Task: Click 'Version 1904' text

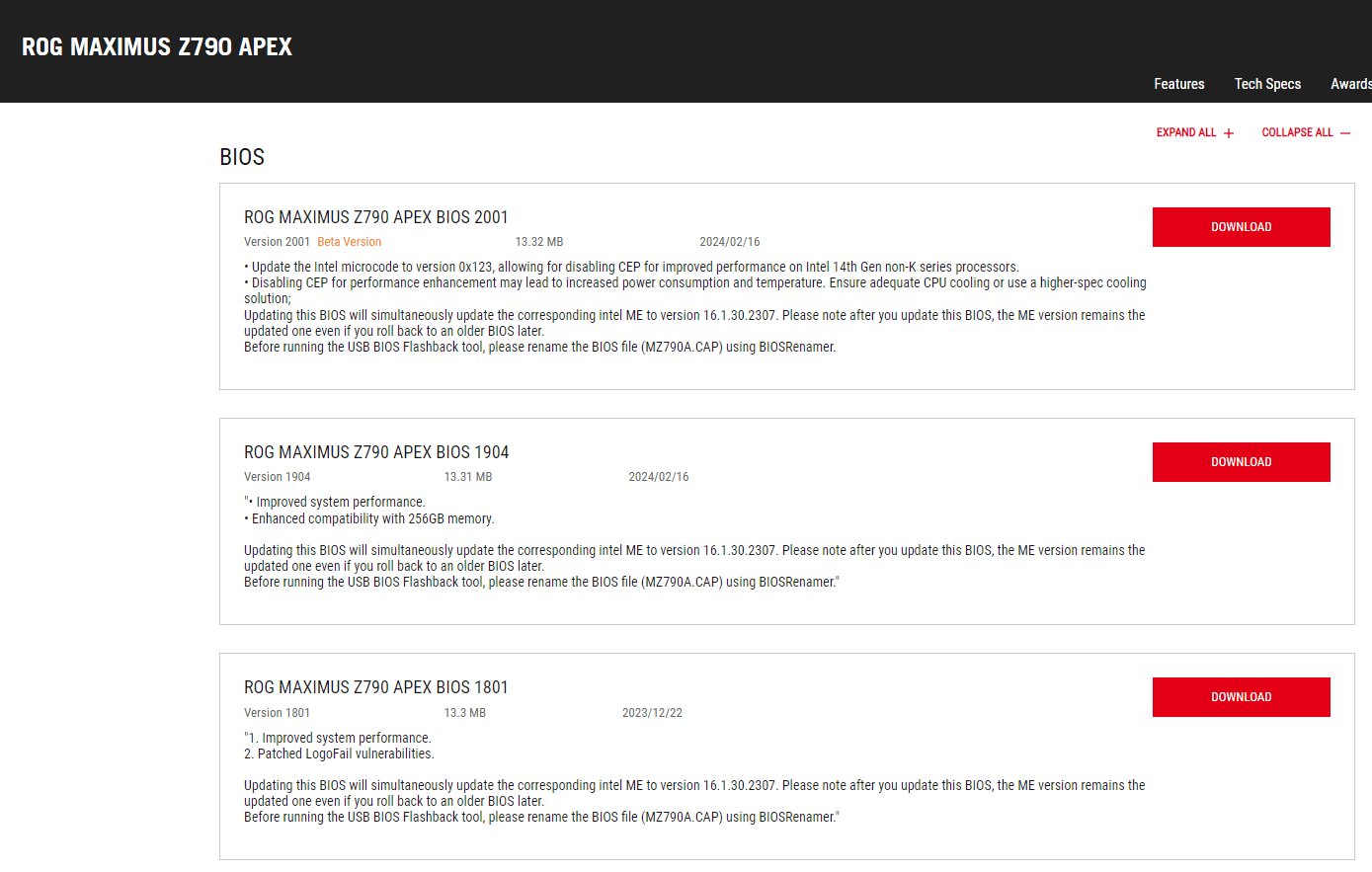Action: [x=277, y=477]
